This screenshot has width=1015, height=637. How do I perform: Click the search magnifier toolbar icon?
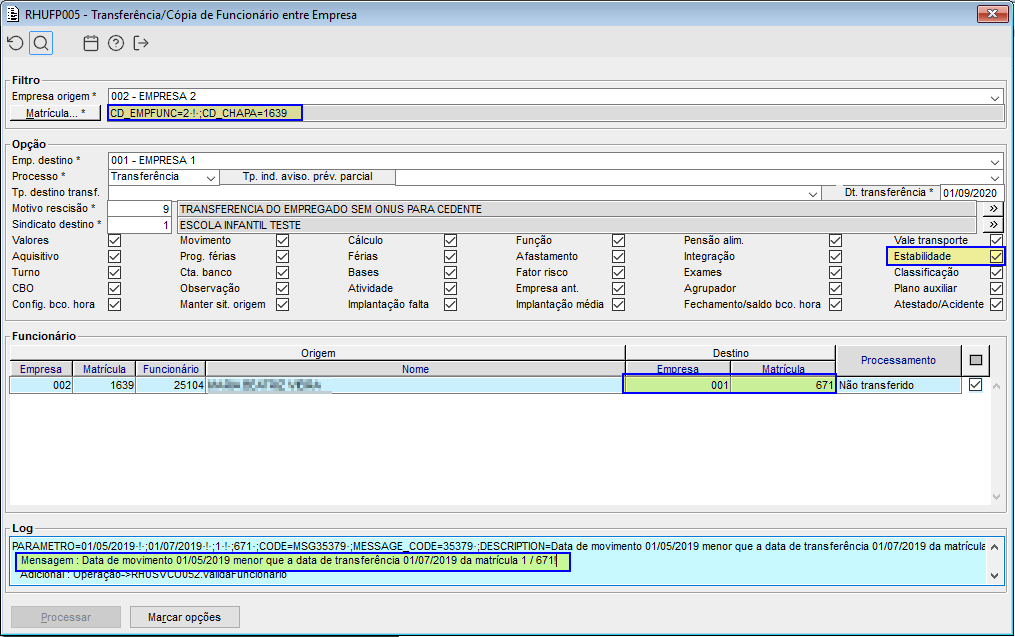click(x=41, y=43)
